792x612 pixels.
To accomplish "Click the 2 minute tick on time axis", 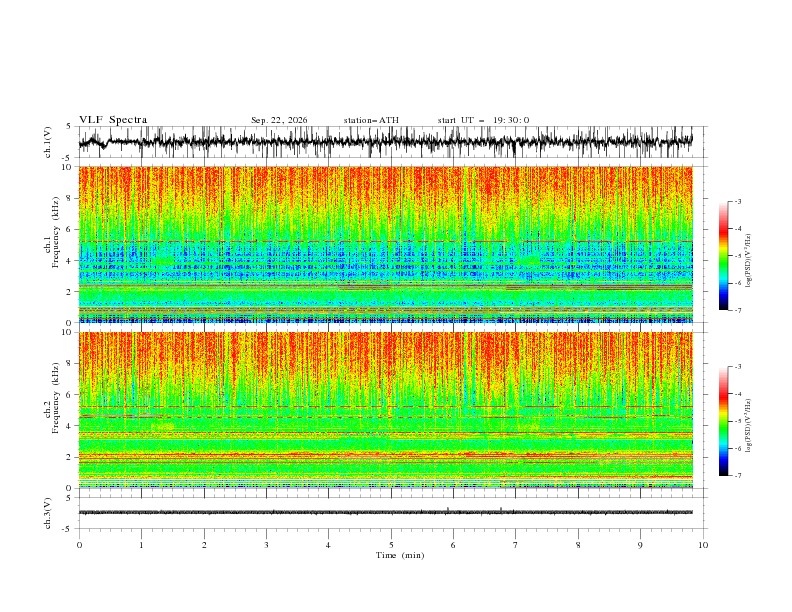I will point(204,545).
